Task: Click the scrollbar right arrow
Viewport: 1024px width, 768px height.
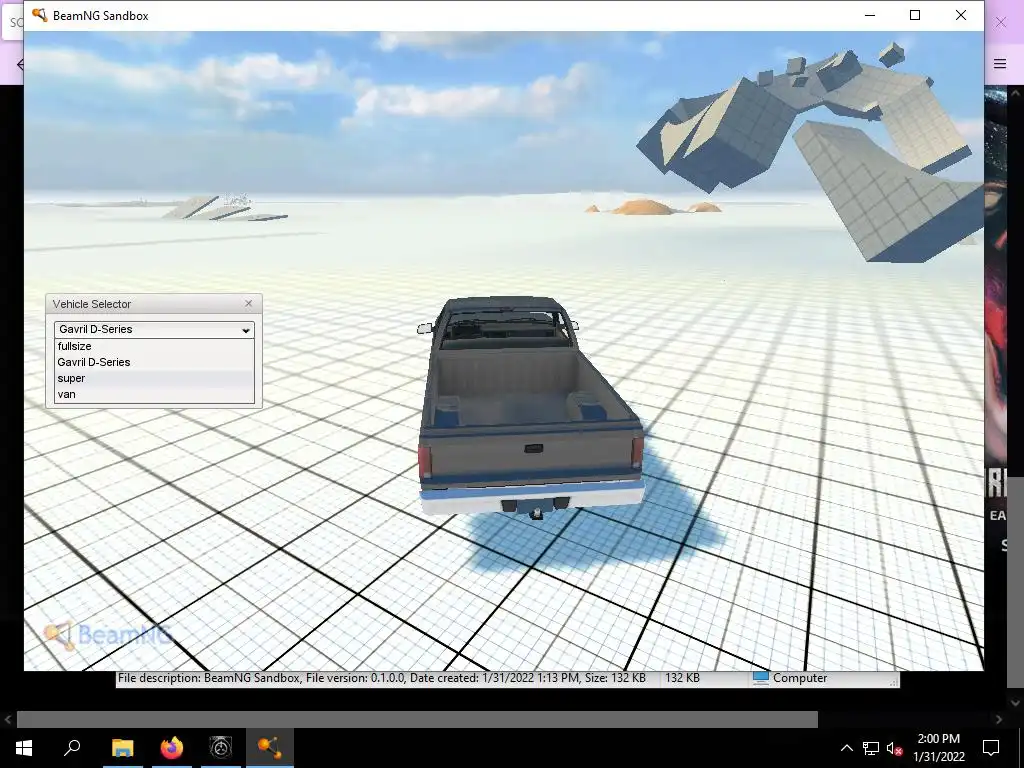Action: coord(999,720)
